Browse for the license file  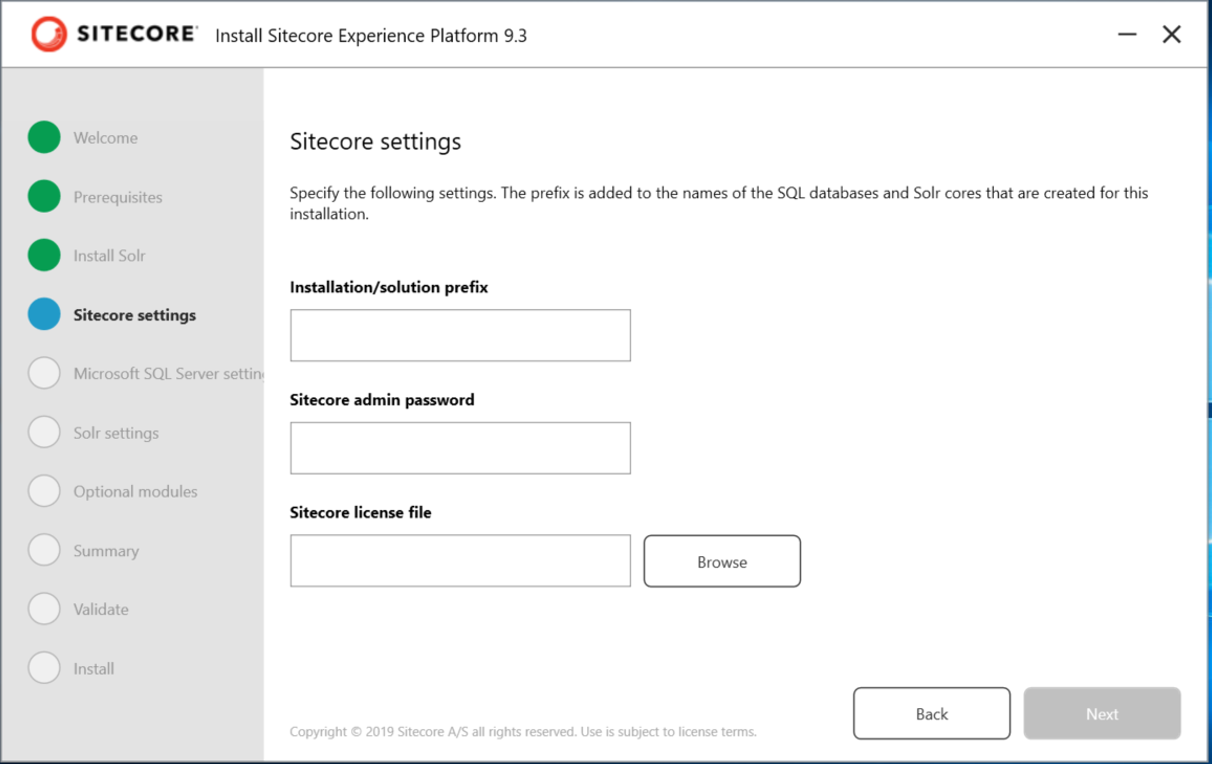pos(722,561)
